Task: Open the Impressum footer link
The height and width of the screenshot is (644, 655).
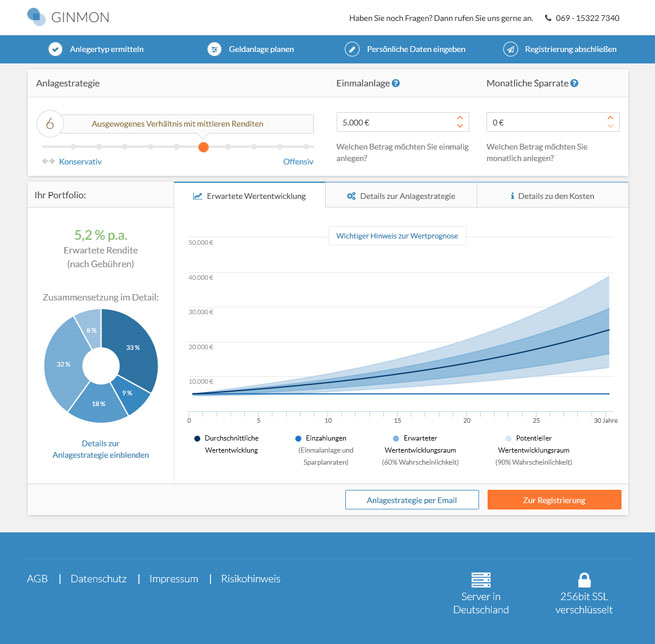Action: (174, 579)
